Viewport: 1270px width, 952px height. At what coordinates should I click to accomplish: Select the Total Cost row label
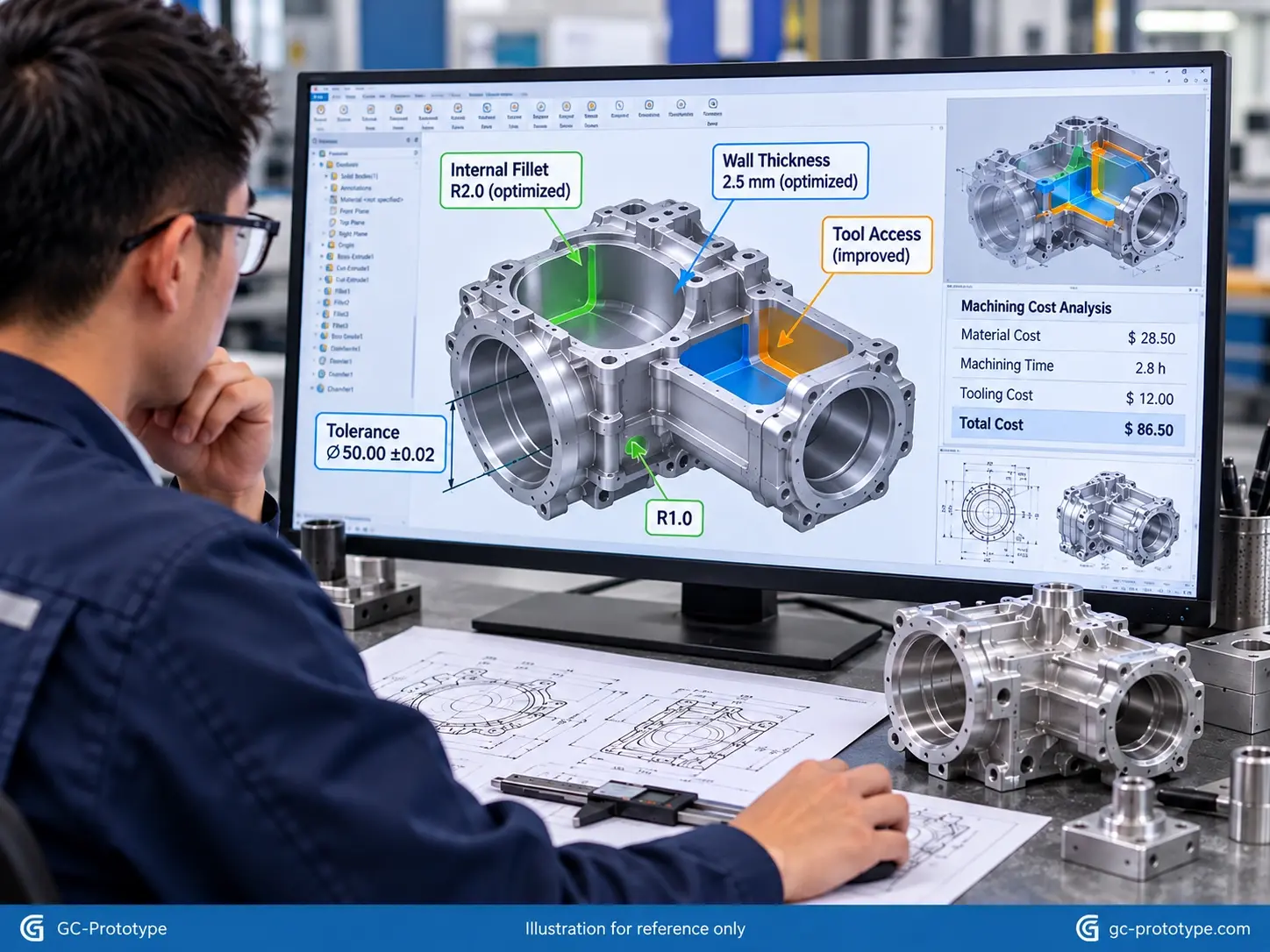click(x=990, y=424)
